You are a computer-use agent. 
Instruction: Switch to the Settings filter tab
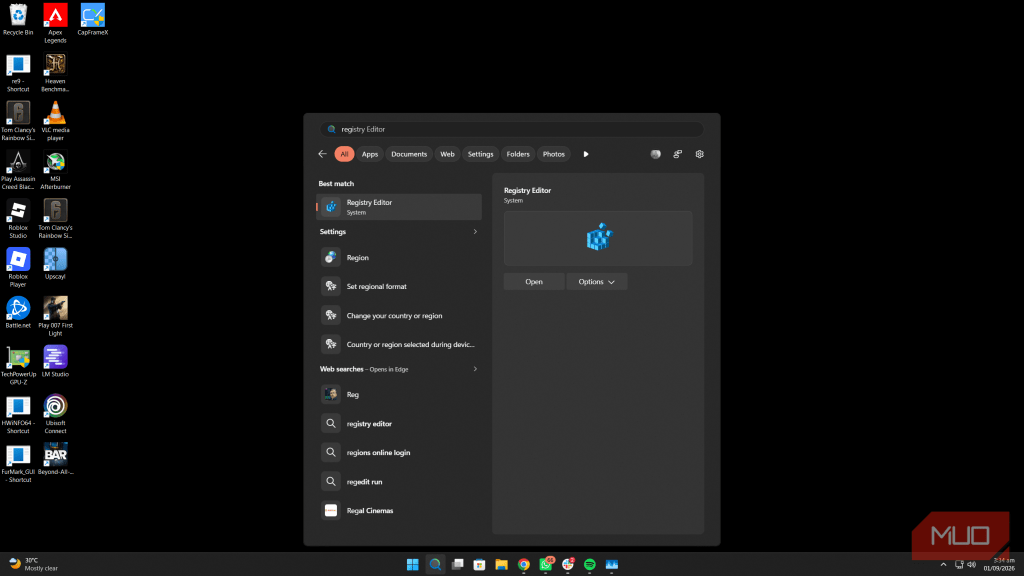(480, 154)
